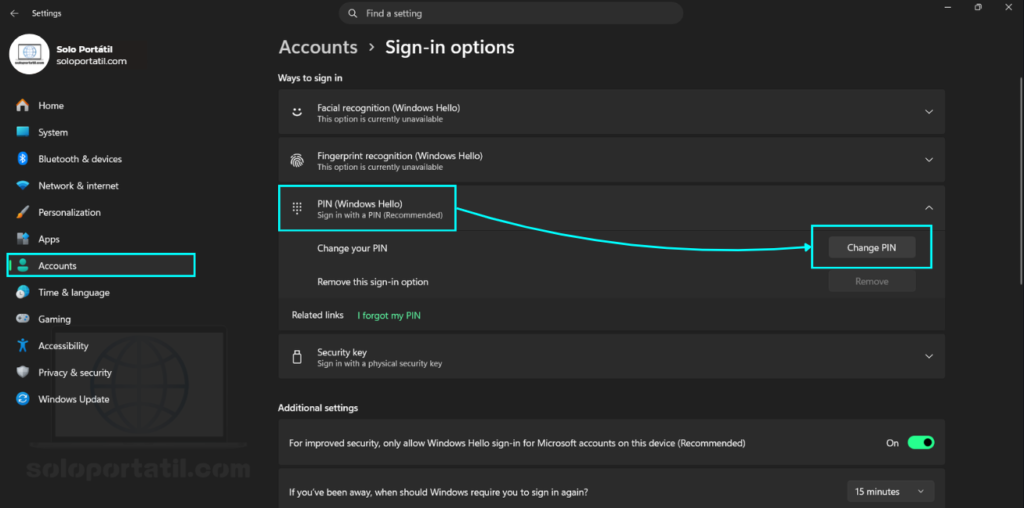Click the Time & language sidebar label
Viewport: 1024px width, 508px height.
pyautogui.click(x=74, y=293)
